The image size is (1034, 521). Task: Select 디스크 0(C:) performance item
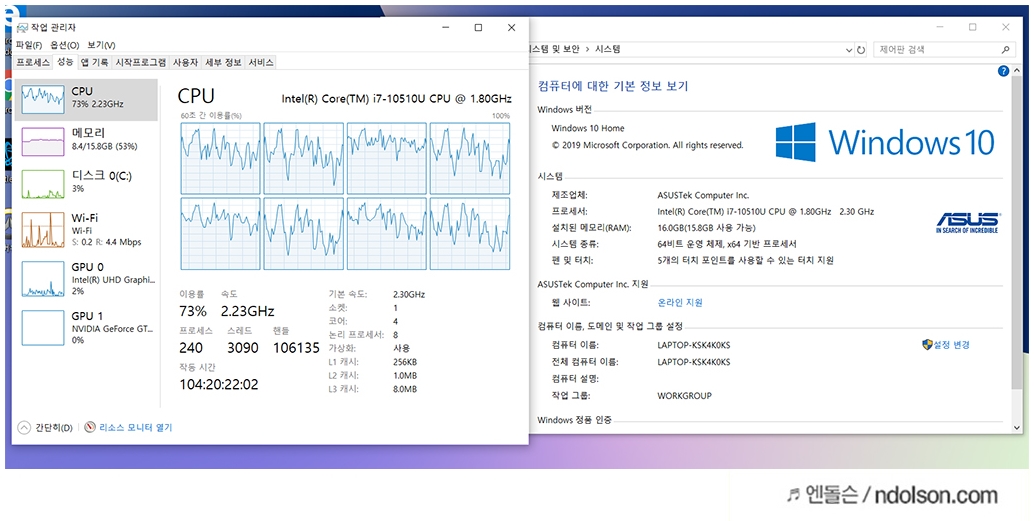click(86, 183)
